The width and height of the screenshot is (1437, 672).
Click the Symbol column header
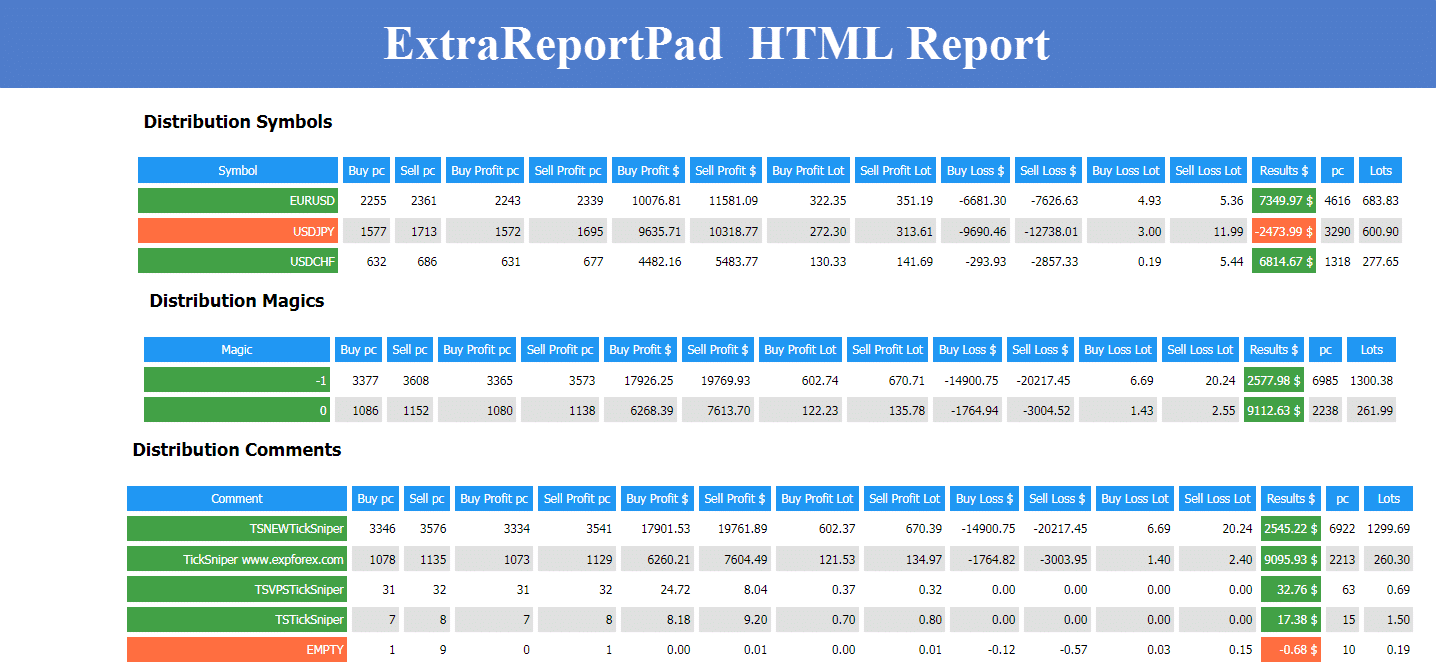tap(238, 171)
